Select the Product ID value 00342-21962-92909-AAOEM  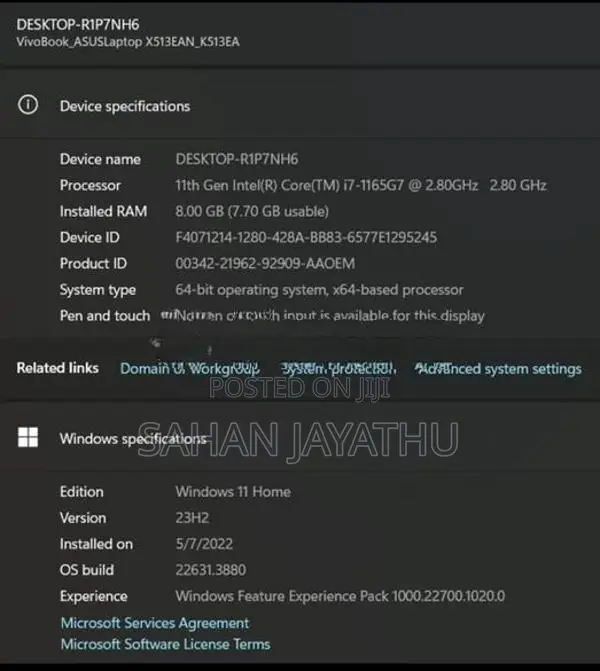(x=265, y=264)
